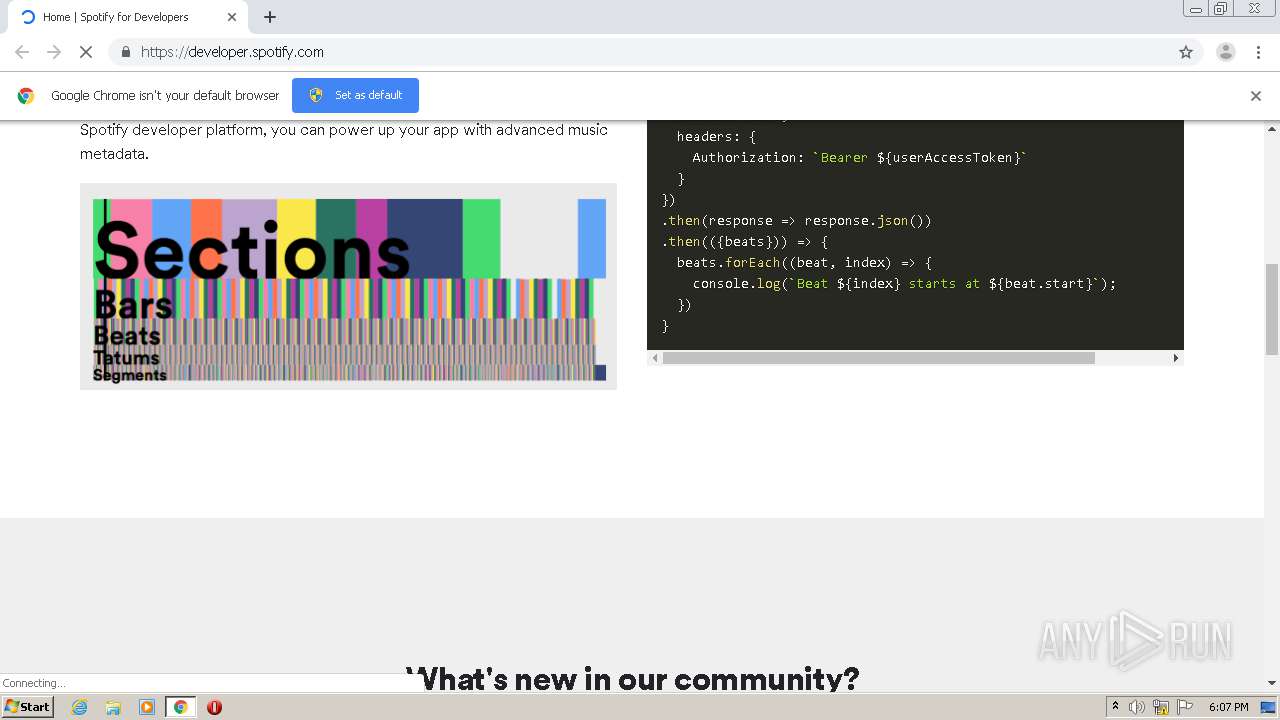The height and width of the screenshot is (720, 1280).
Task: Click the response.json() code line
Action: [796, 220]
